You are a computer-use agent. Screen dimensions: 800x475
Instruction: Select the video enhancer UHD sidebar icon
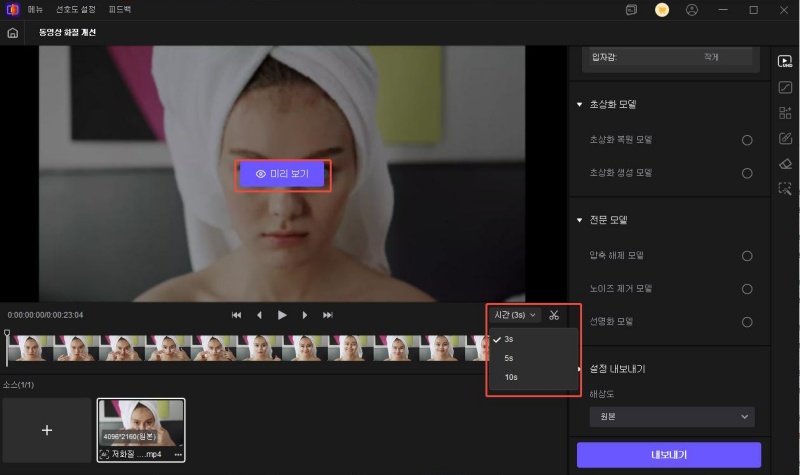(785, 60)
